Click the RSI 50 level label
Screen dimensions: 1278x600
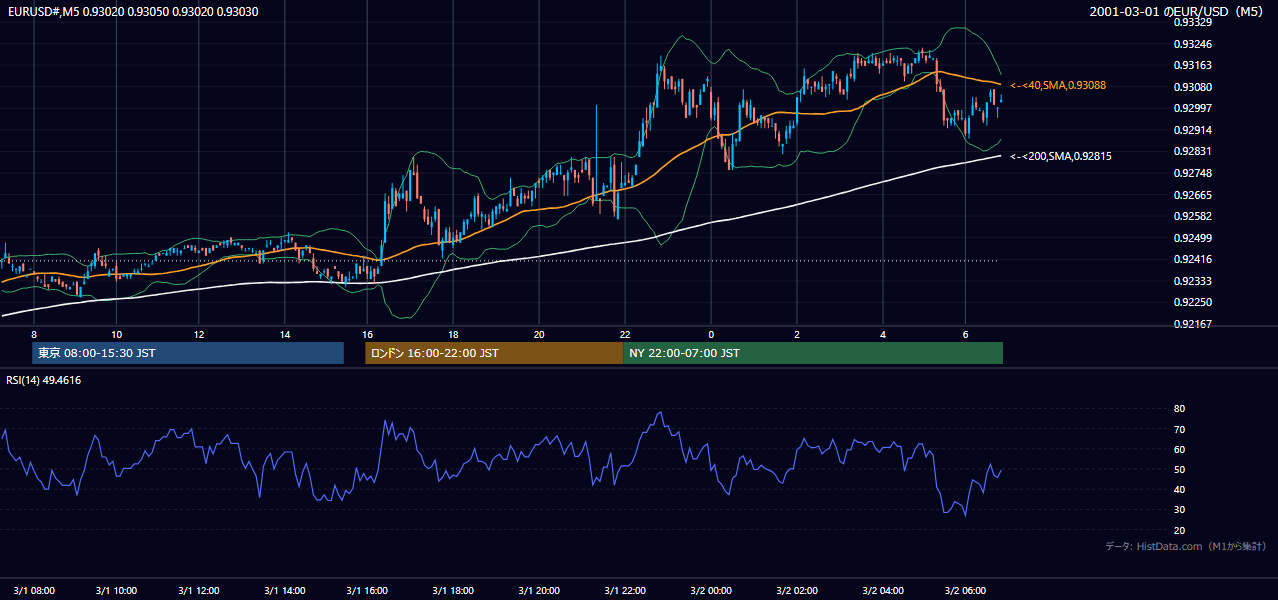pos(1179,469)
